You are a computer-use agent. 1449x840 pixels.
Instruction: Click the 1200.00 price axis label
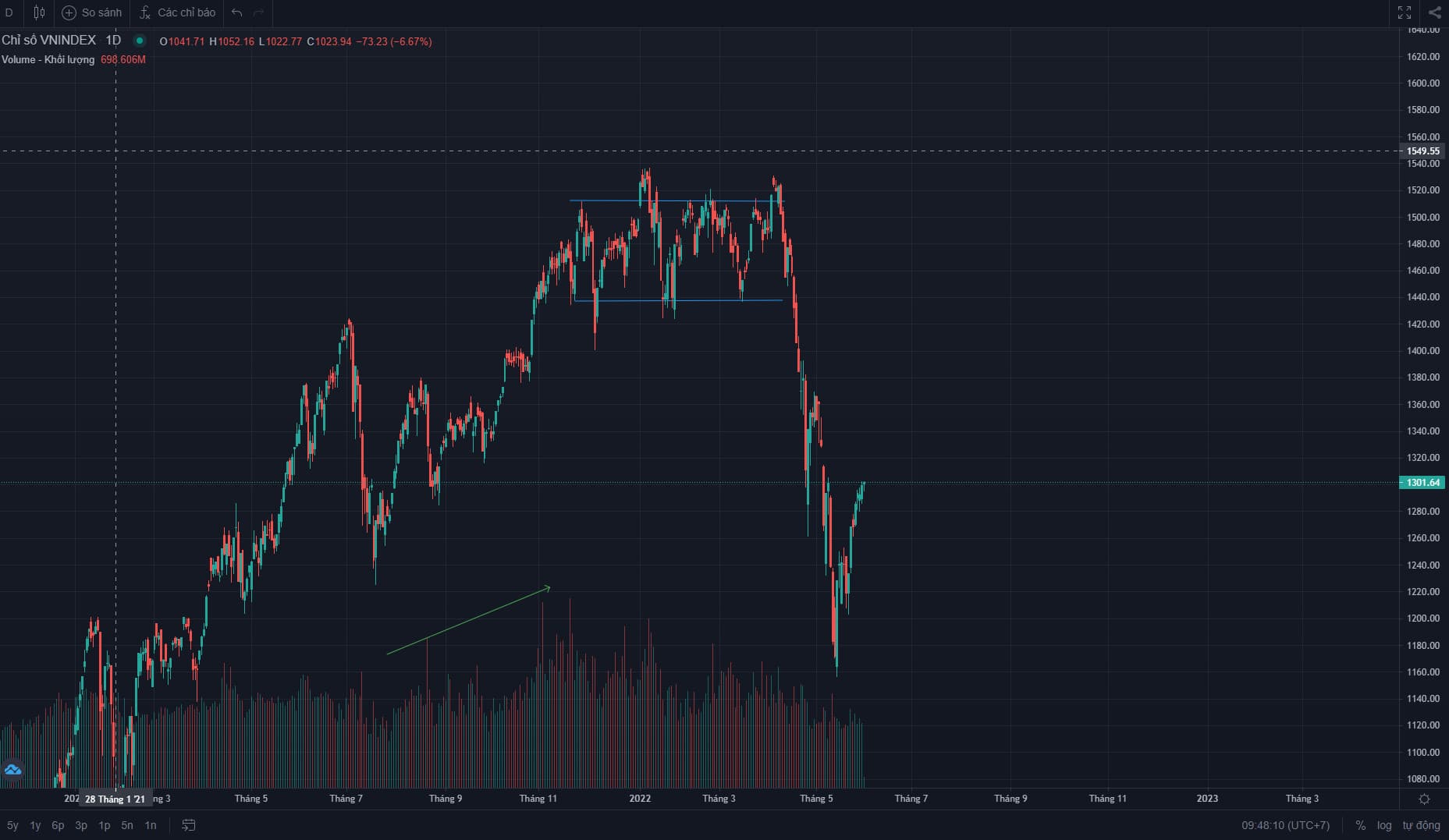point(1423,618)
